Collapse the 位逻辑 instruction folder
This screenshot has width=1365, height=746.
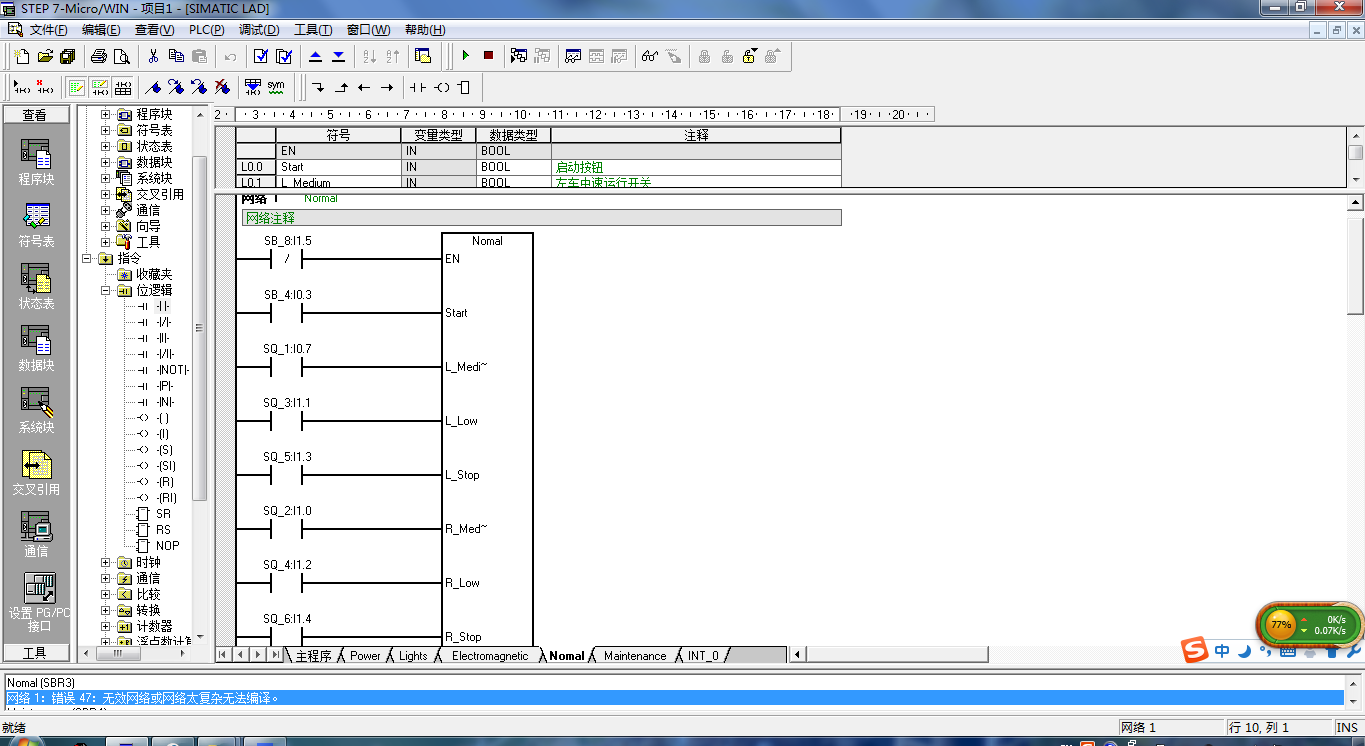(105, 291)
